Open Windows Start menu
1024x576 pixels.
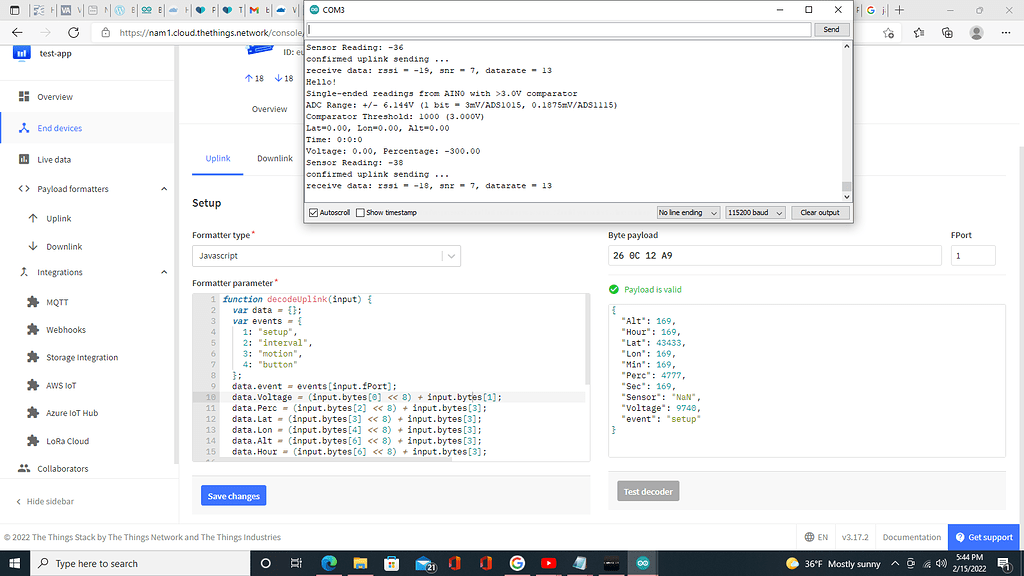tap(14, 563)
